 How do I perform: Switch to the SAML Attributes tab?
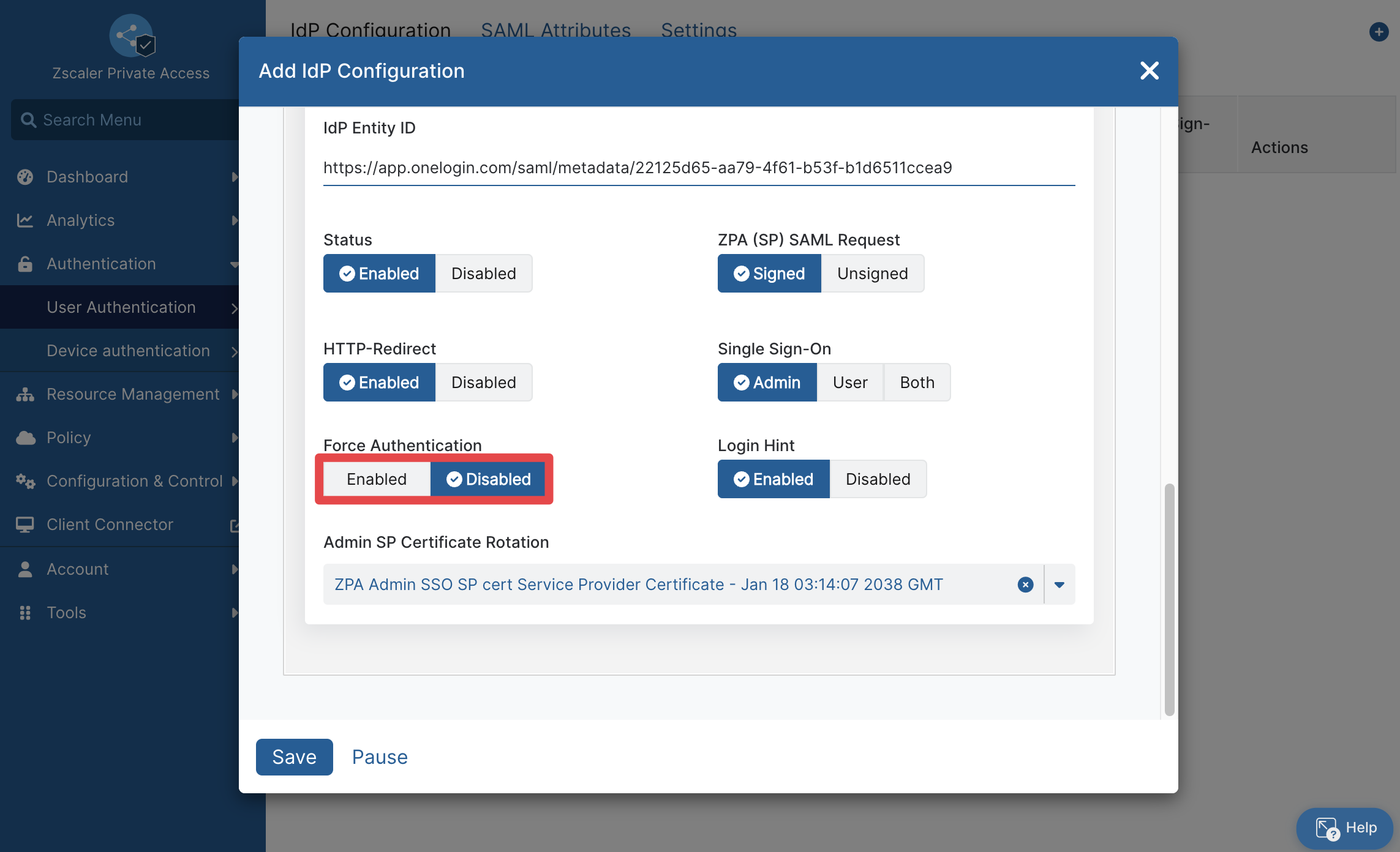[555, 30]
